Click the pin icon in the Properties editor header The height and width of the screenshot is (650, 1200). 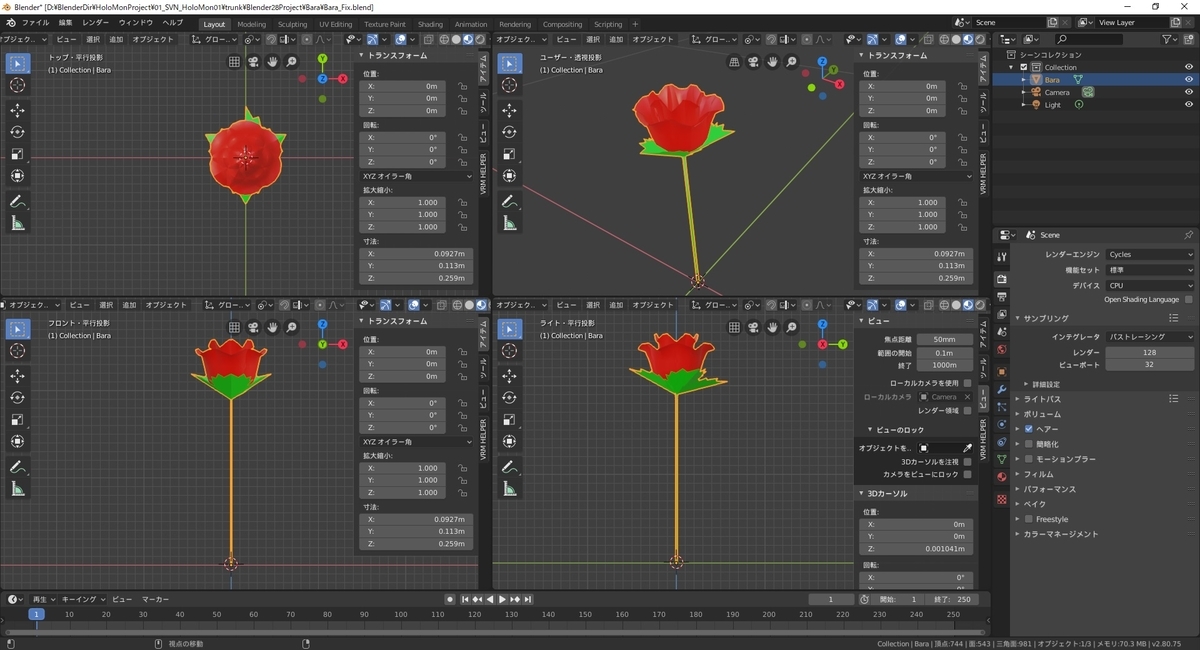[1188, 235]
